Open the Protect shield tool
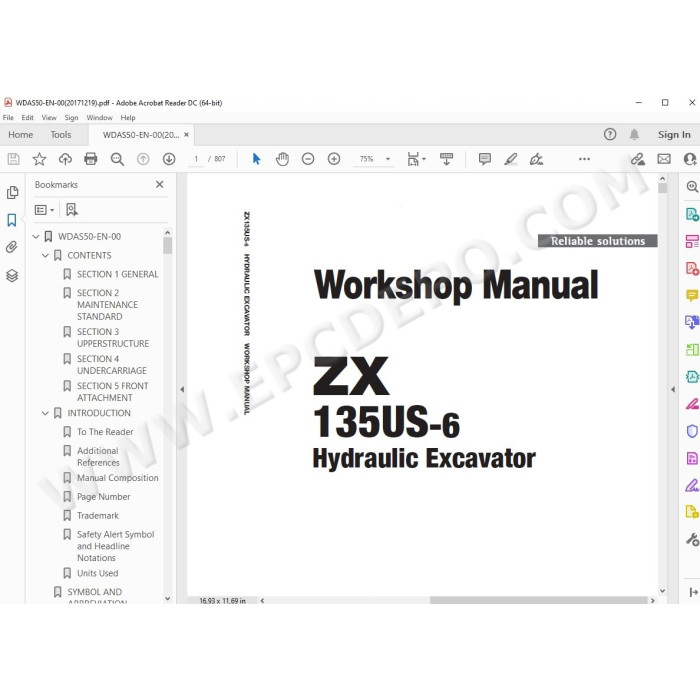 (692, 431)
